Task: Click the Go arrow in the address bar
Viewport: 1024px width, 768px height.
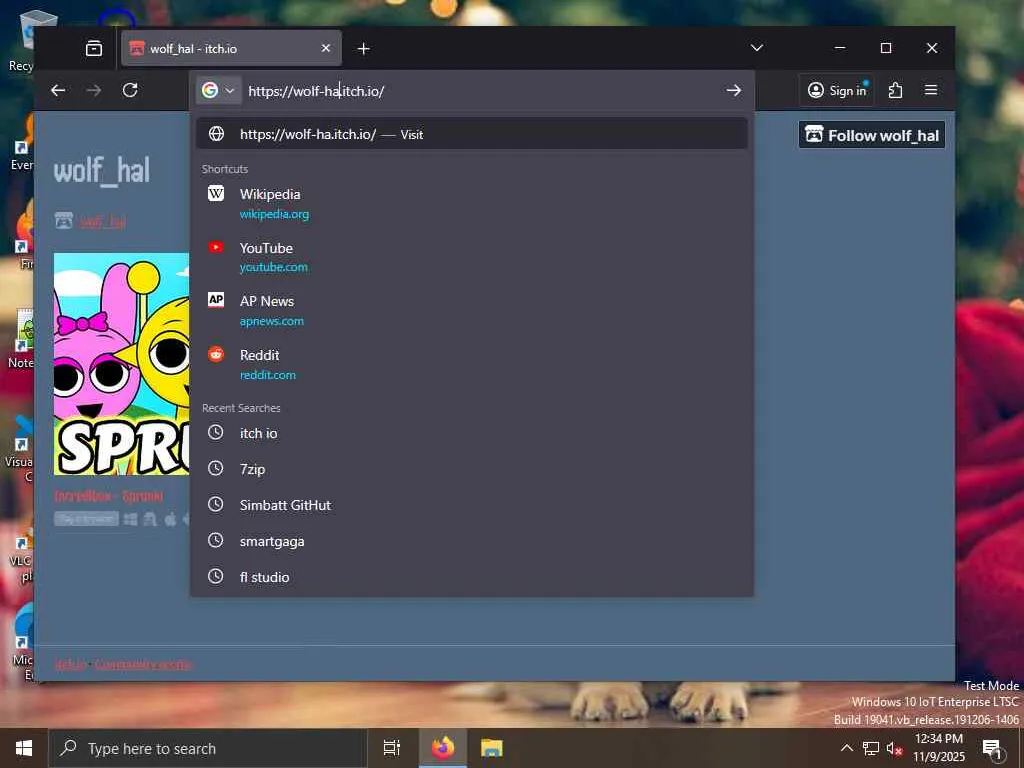Action: pos(733,90)
